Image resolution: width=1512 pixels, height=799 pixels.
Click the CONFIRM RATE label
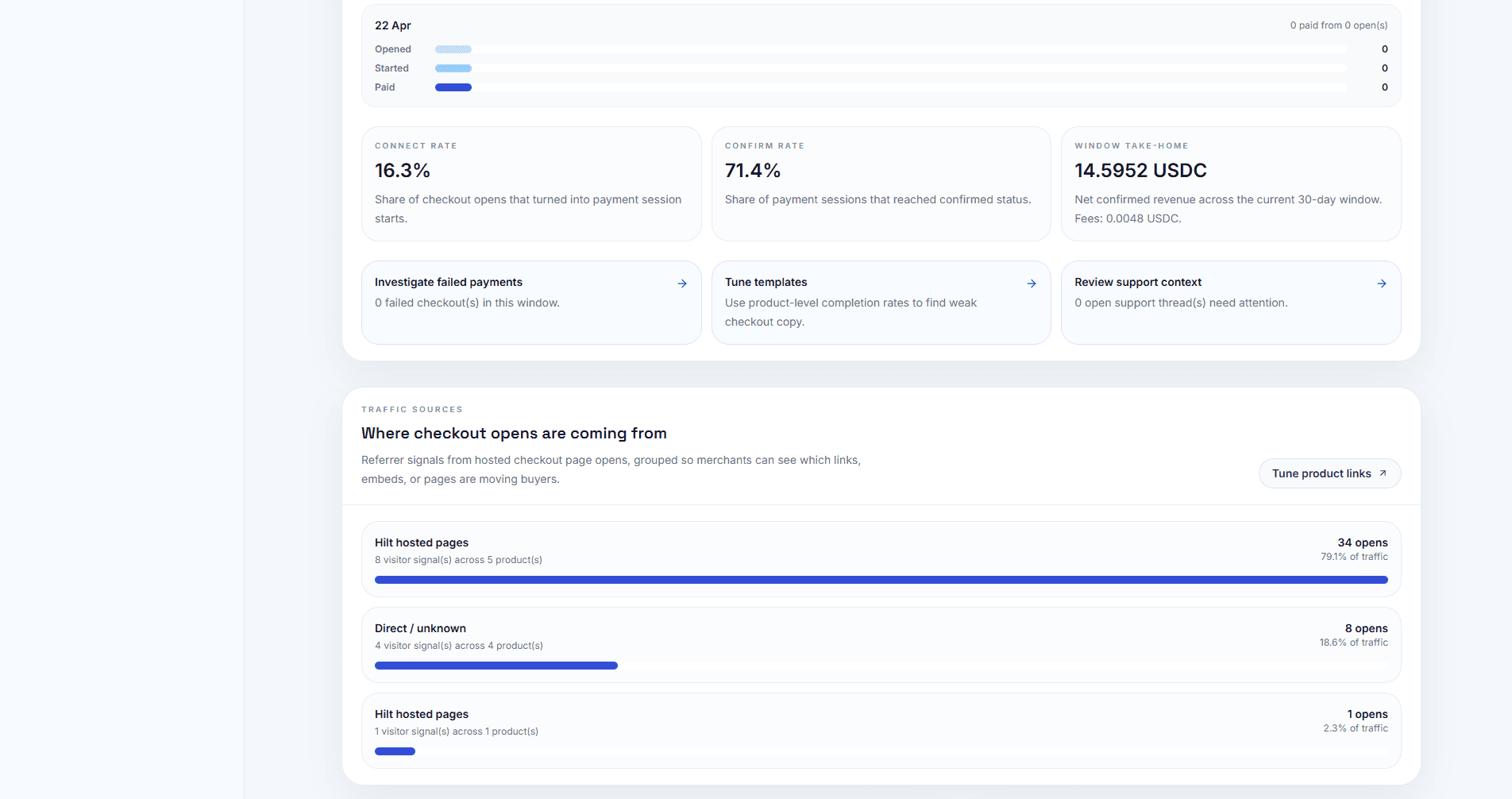tap(765, 146)
